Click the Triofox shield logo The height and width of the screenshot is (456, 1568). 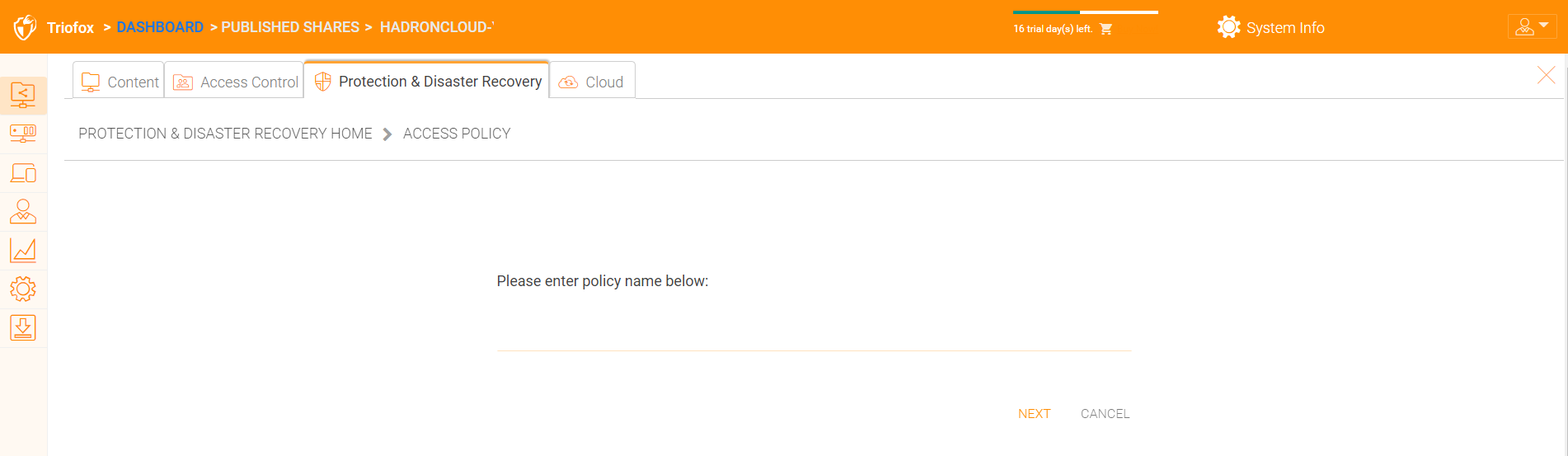point(25,27)
